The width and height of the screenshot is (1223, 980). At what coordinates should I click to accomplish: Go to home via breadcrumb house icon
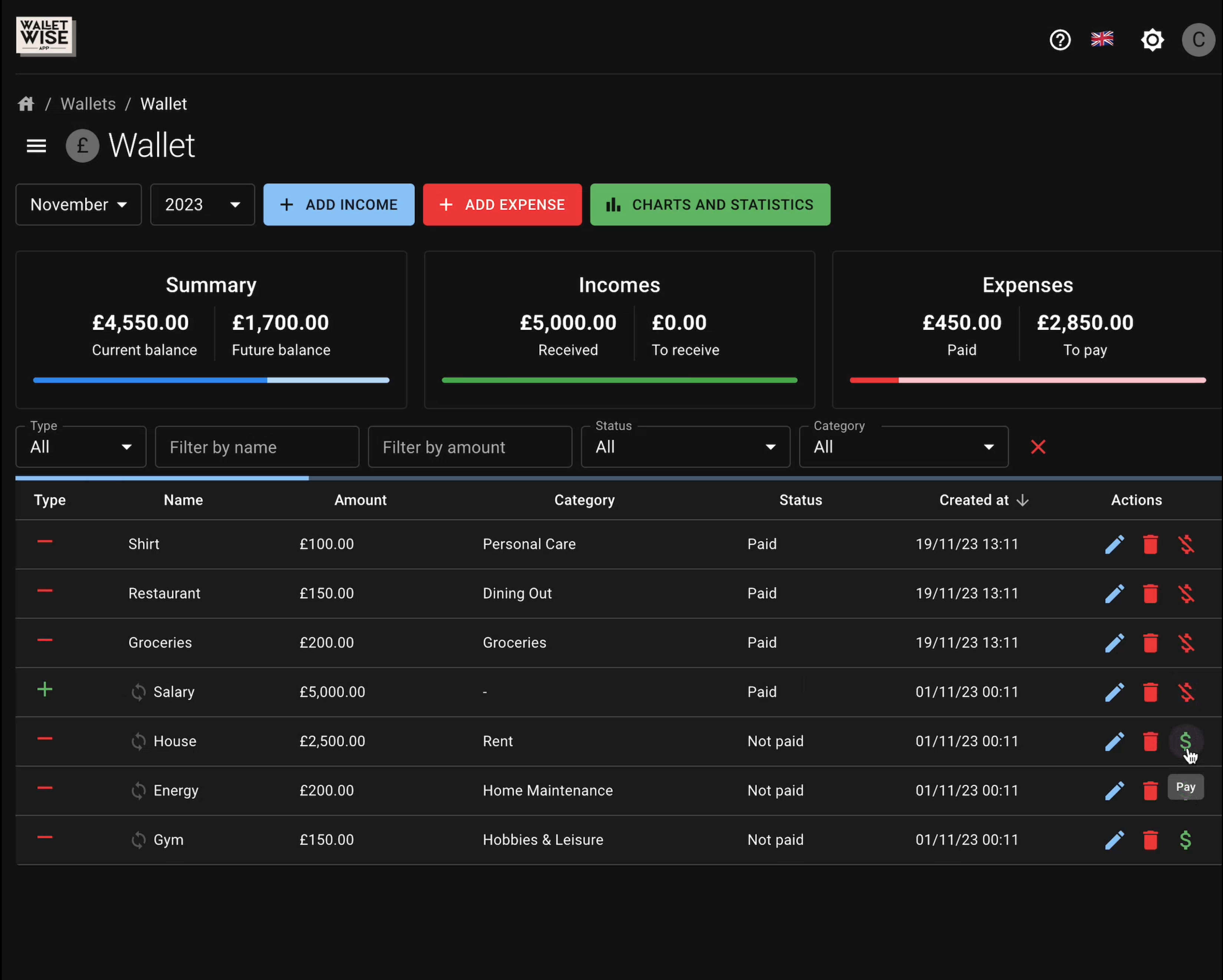pos(26,104)
